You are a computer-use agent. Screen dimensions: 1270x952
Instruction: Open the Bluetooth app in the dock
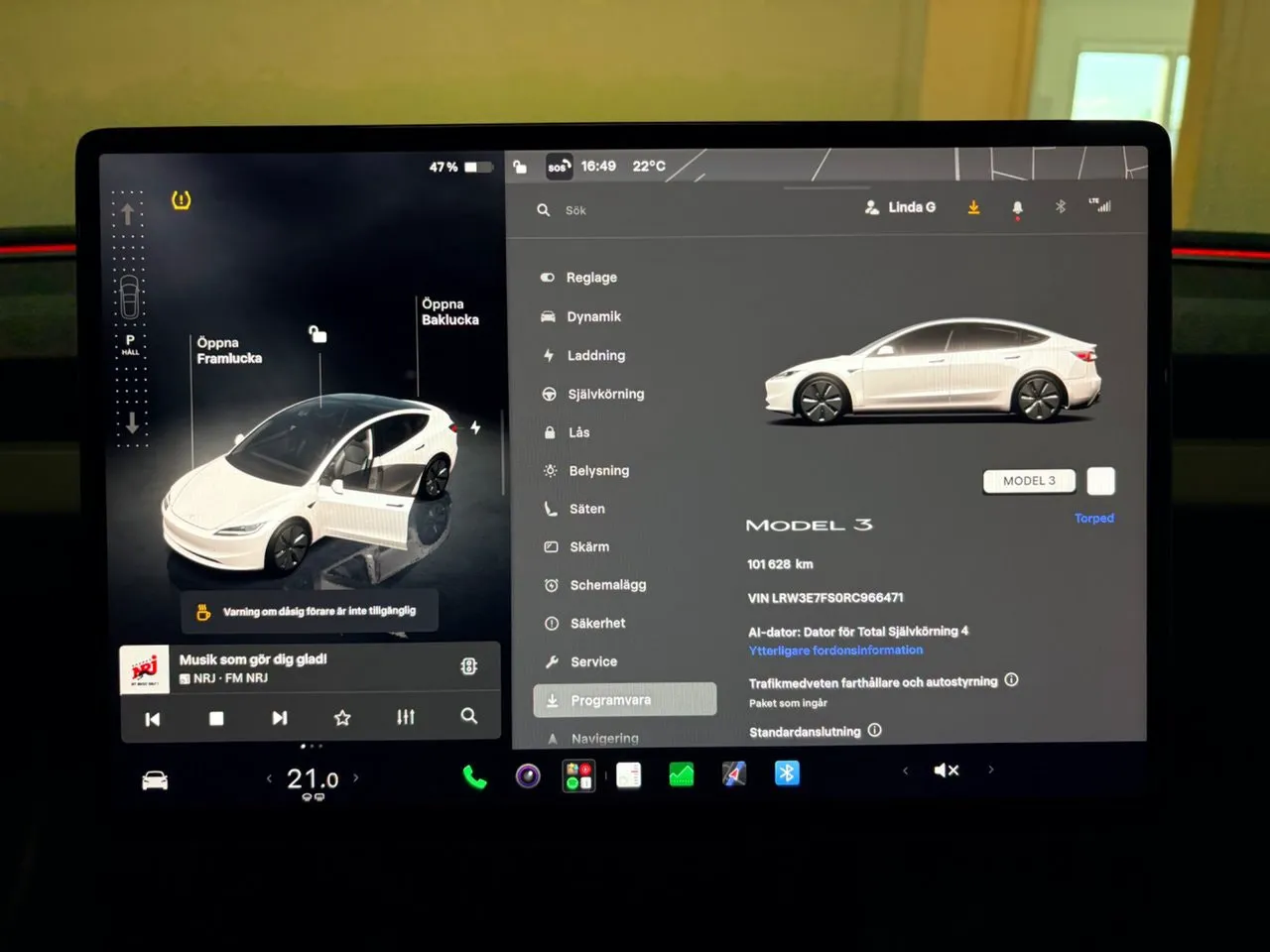click(x=787, y=773)
